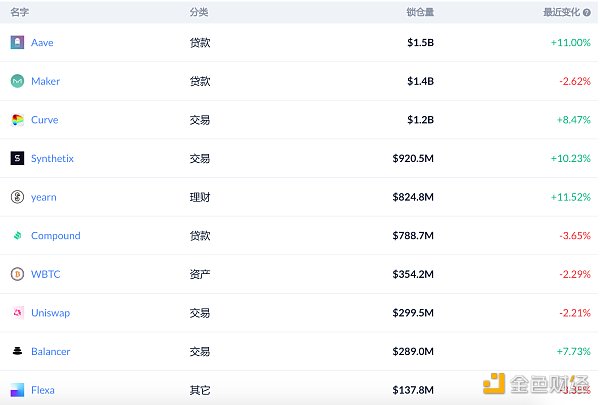The width and height of the screenshot is (600, 405).
Task: Click the Uniswap pink unicorn icon
Action: point(17,313)
